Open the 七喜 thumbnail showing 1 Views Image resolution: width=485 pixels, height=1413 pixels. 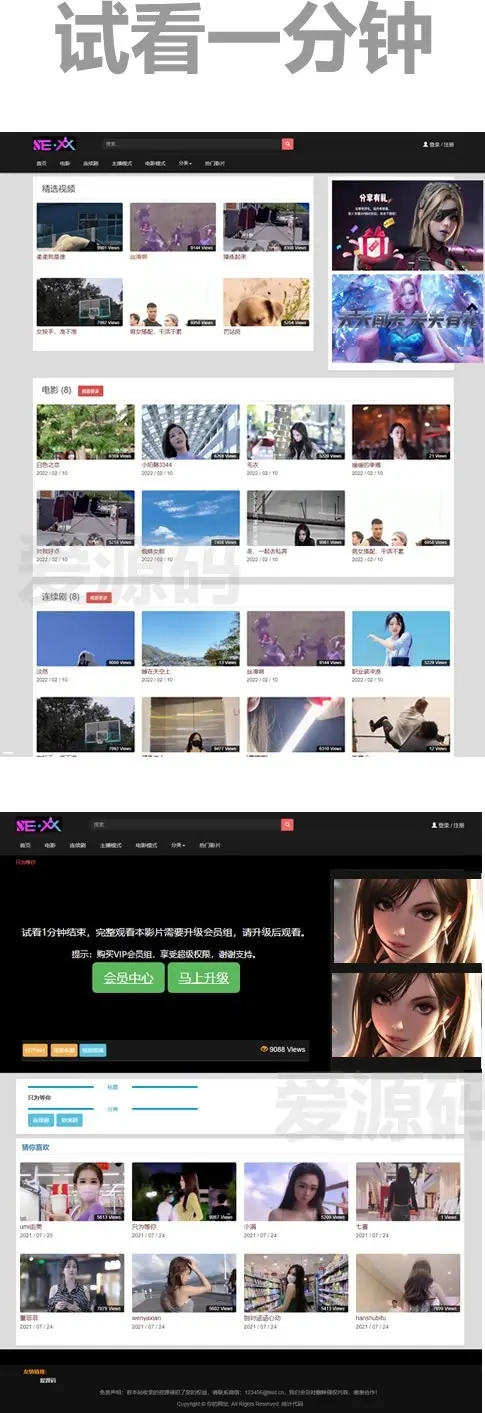click(408, 1192)
